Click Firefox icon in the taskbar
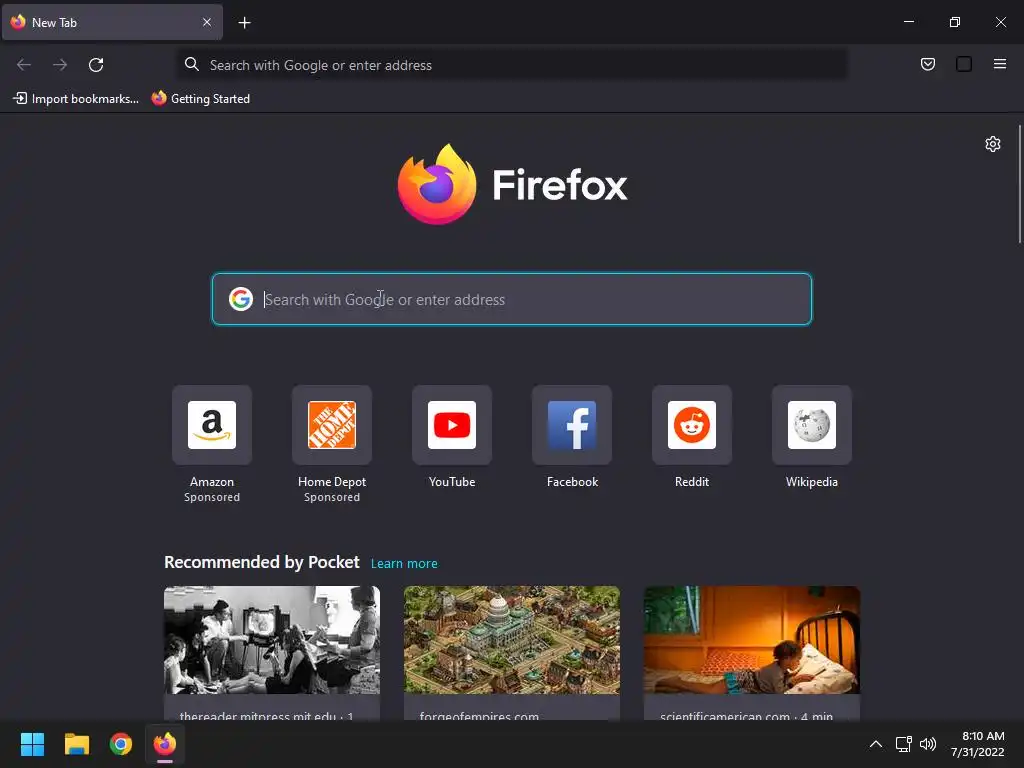The height and width of the screenshot is (768, 1024). pyautogui.click(x=165, y=744)
